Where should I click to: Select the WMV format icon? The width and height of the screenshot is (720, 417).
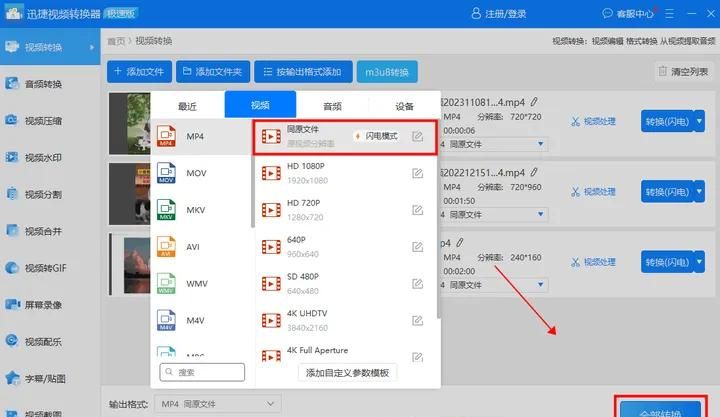click(x=166, y=283)
